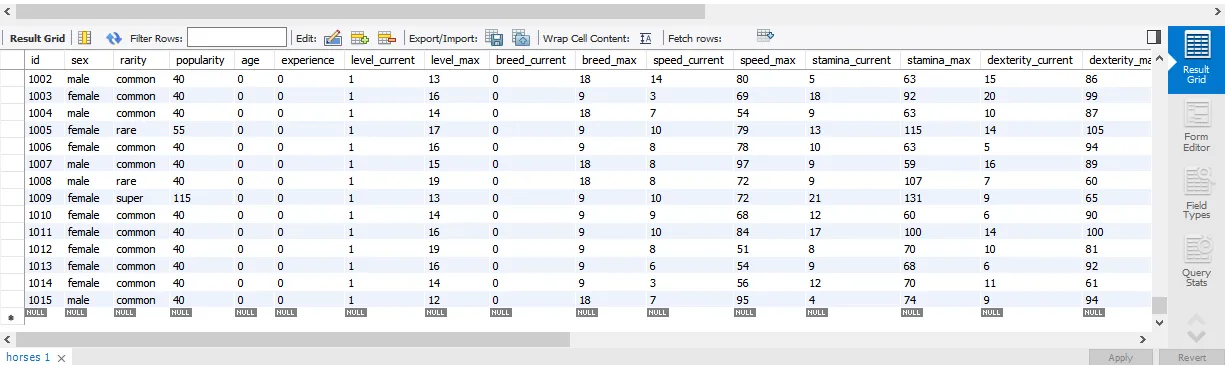Click the Delete selected rows icon
1225x365 pixels.
click(387, 38)
